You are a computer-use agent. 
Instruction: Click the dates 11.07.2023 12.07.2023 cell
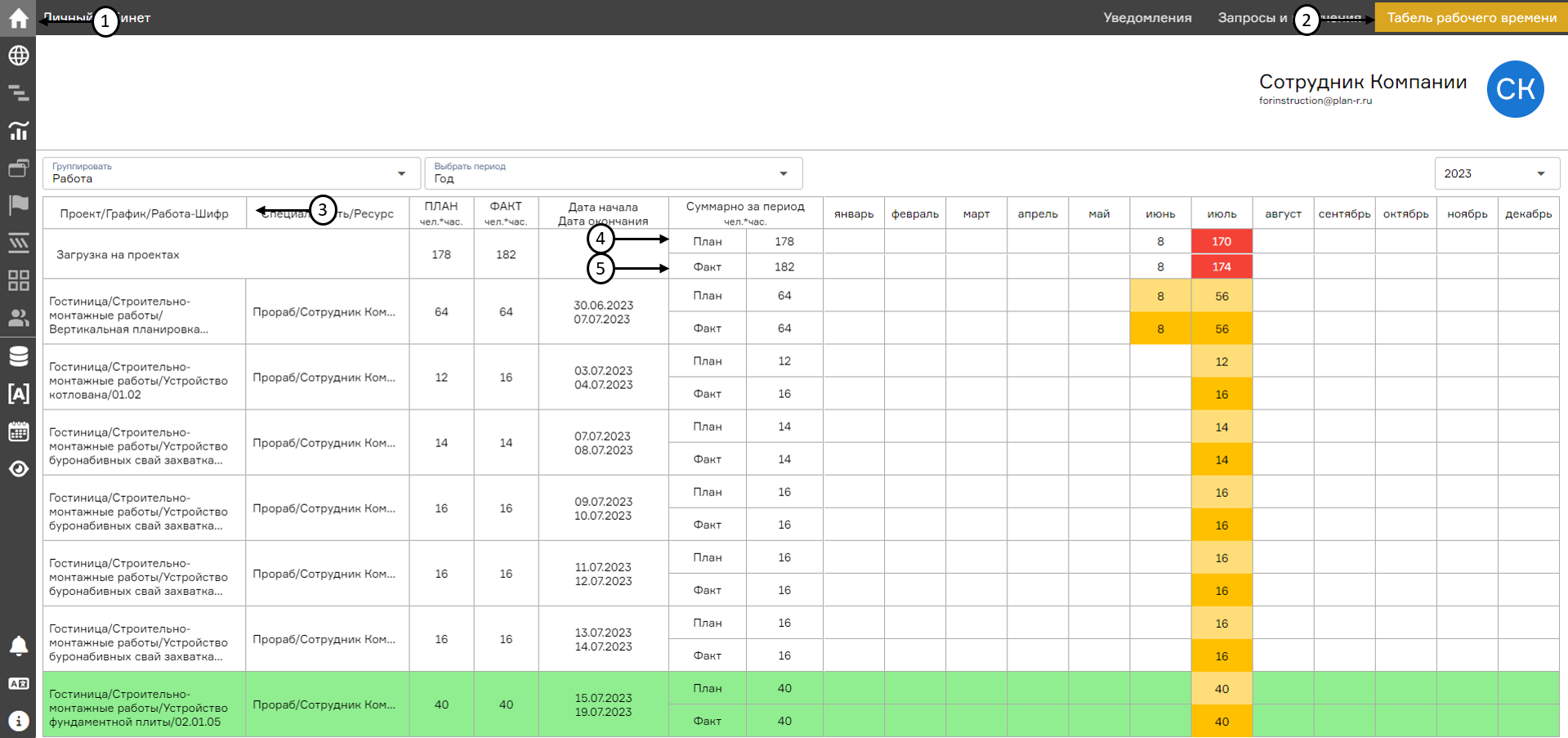(603, 574)
